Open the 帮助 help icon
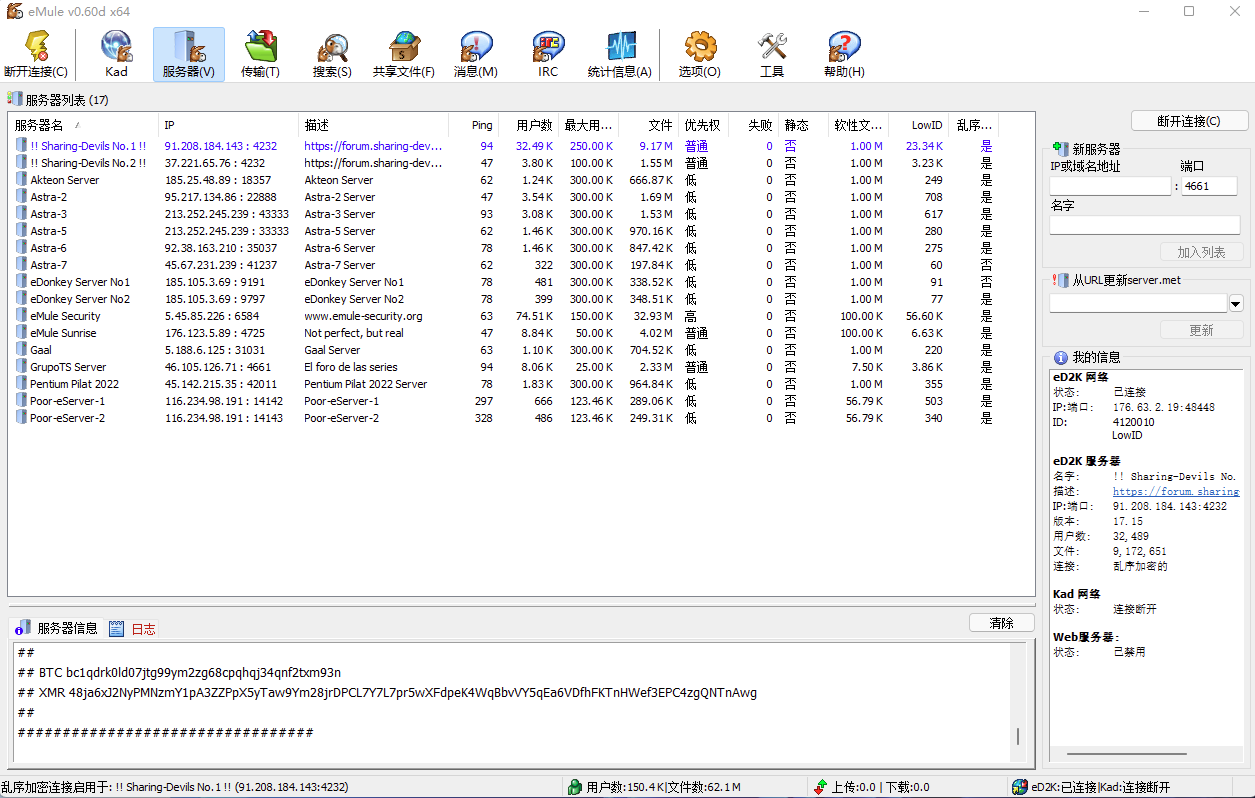This screenshot has height=798, width=1255. point(844,54)
